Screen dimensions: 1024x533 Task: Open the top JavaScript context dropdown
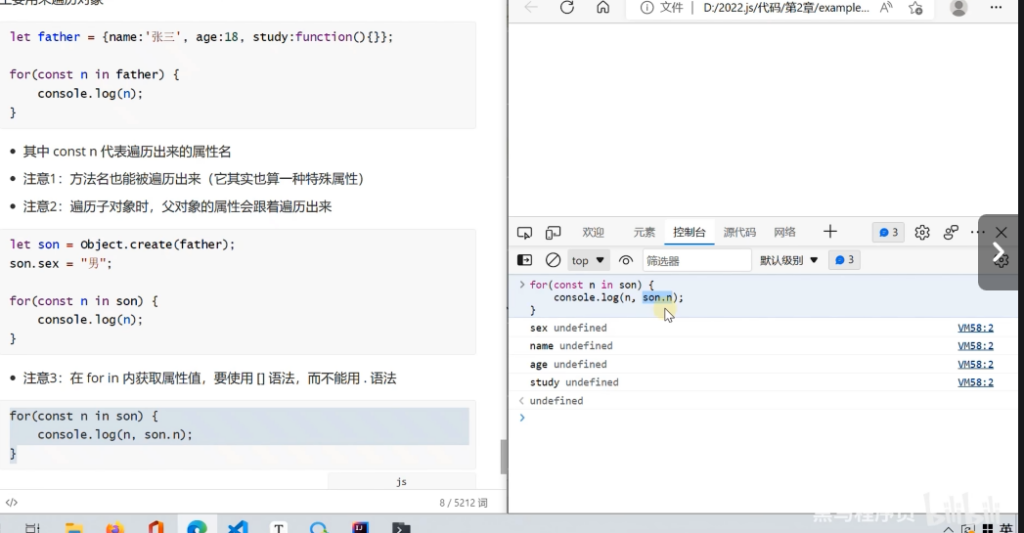pyautogui.click(x=588, y=260)
